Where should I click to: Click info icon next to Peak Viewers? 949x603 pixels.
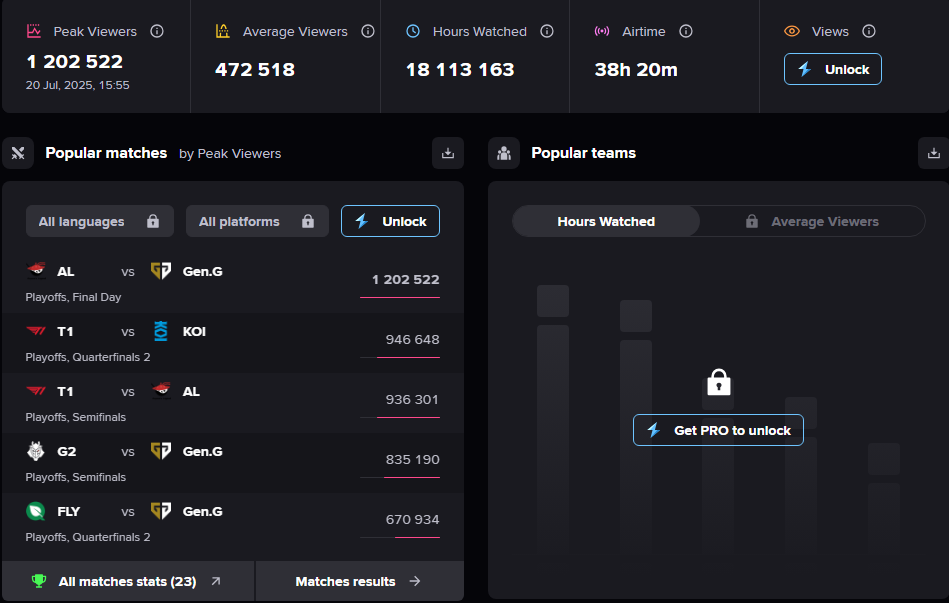coord(157,31)
